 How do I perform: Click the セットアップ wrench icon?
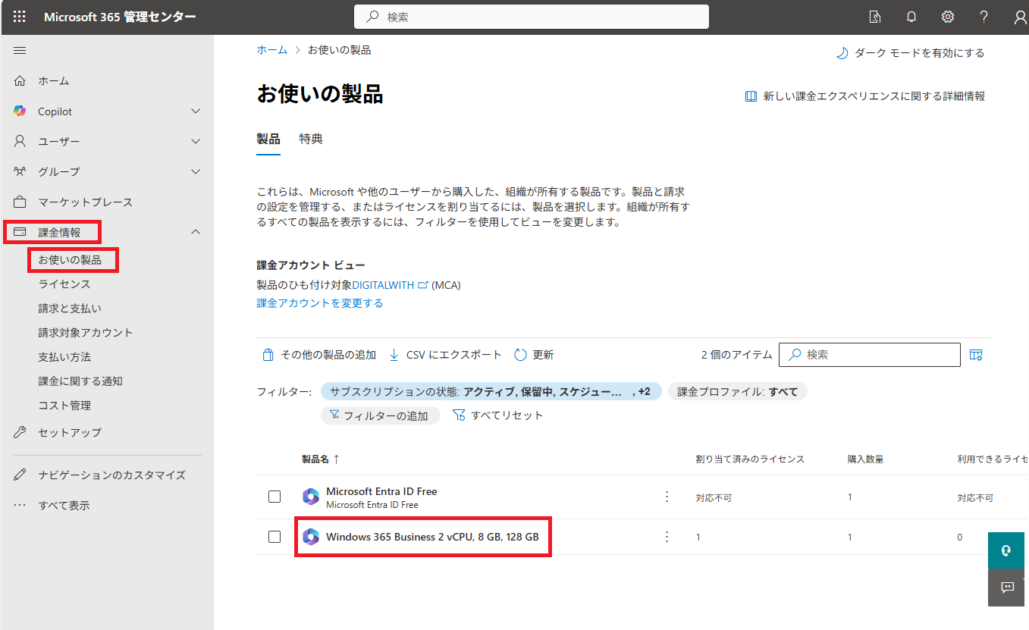pos(20,432)
